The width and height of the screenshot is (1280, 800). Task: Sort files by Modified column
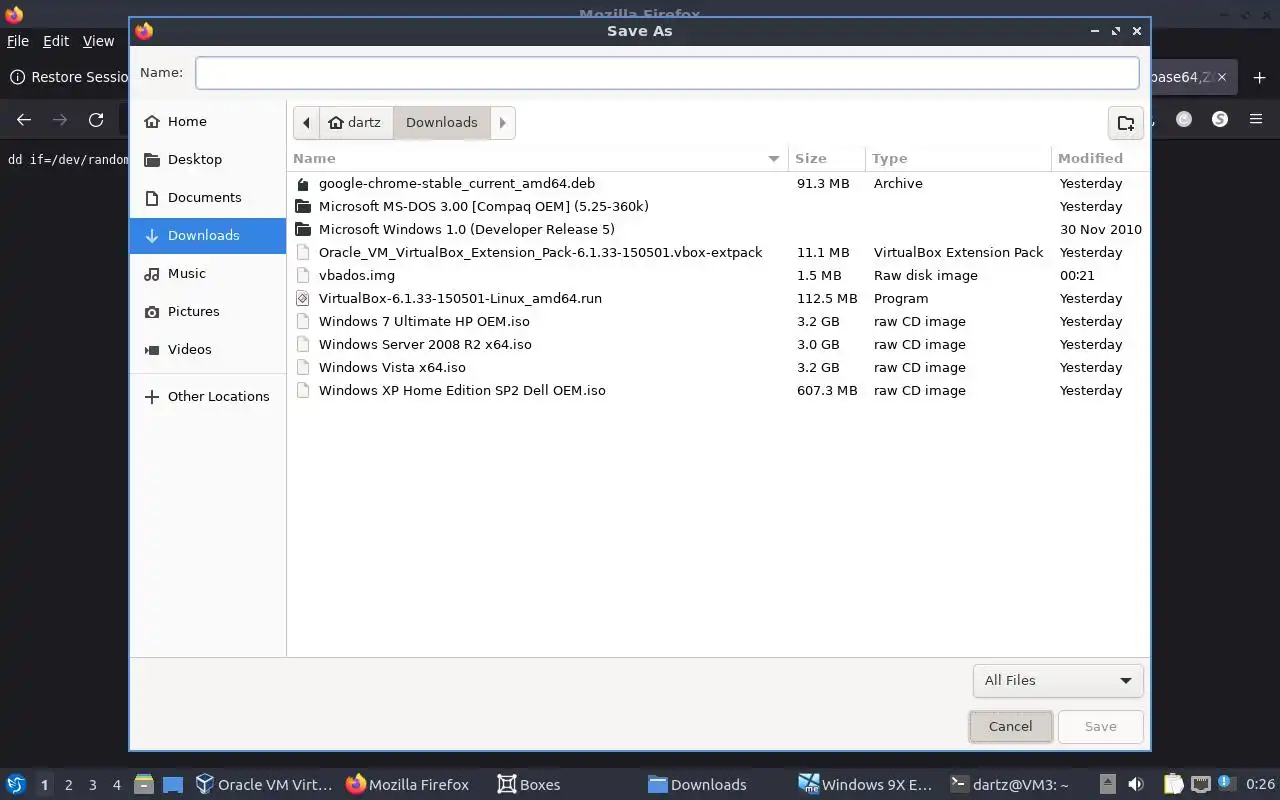[x=1100, y=158]
